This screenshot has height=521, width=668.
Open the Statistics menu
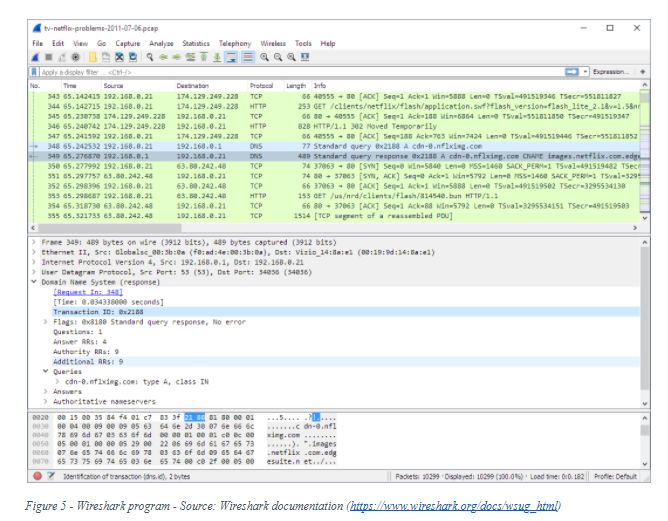(x=196, y=43)
